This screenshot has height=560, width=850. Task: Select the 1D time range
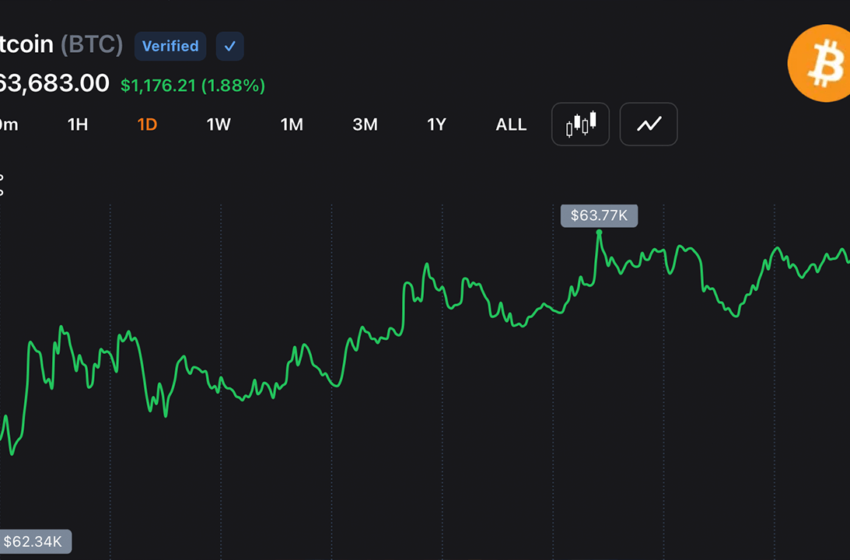[x=147, y=125]
